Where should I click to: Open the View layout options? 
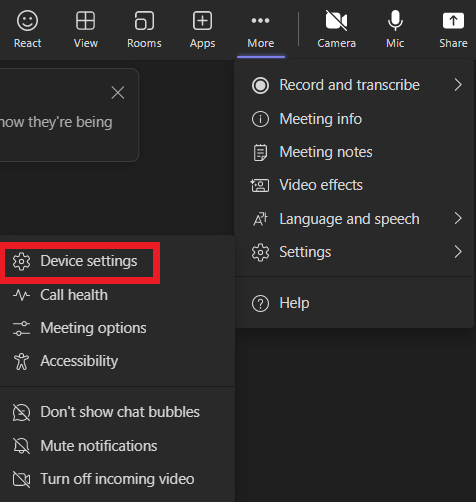coord(86,29)
